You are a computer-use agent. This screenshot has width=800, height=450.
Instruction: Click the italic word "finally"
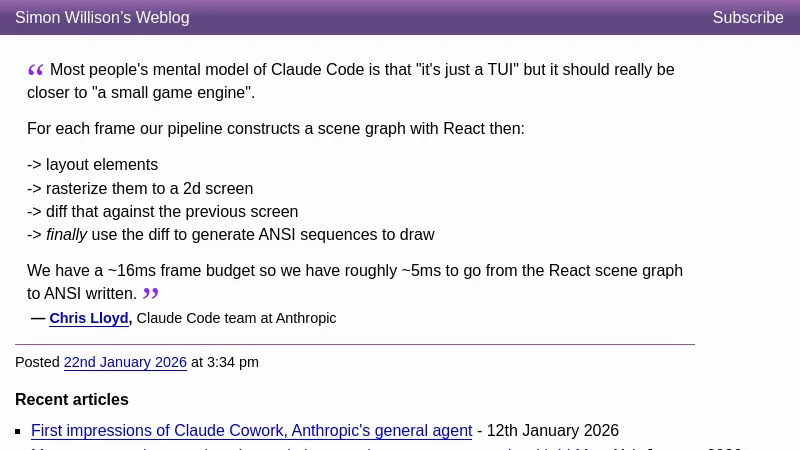[66, 235]
